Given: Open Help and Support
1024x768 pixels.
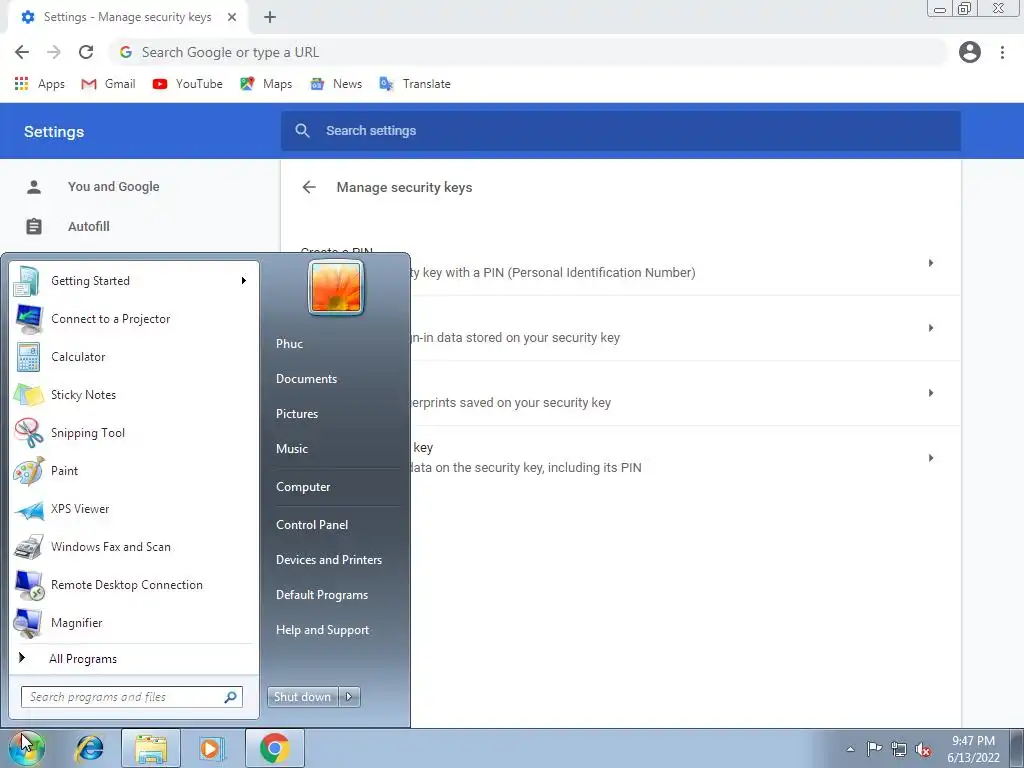Looking at the screenshot, I should pos(323,630).
